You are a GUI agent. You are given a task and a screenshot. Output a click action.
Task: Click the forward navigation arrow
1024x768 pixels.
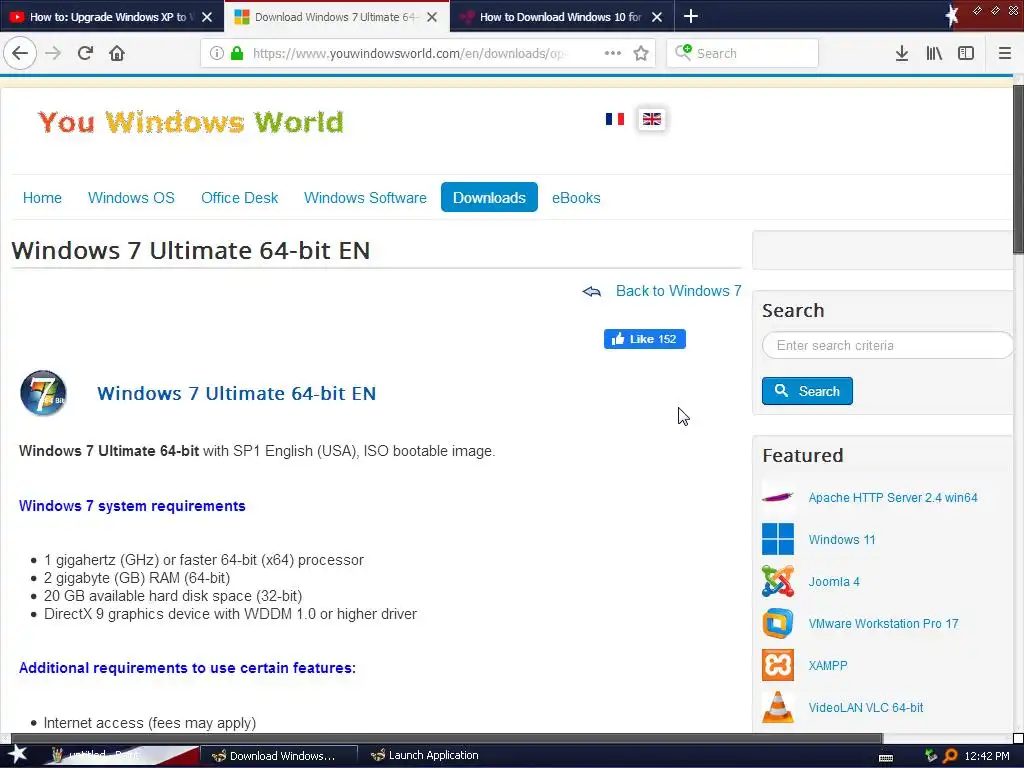53,53
